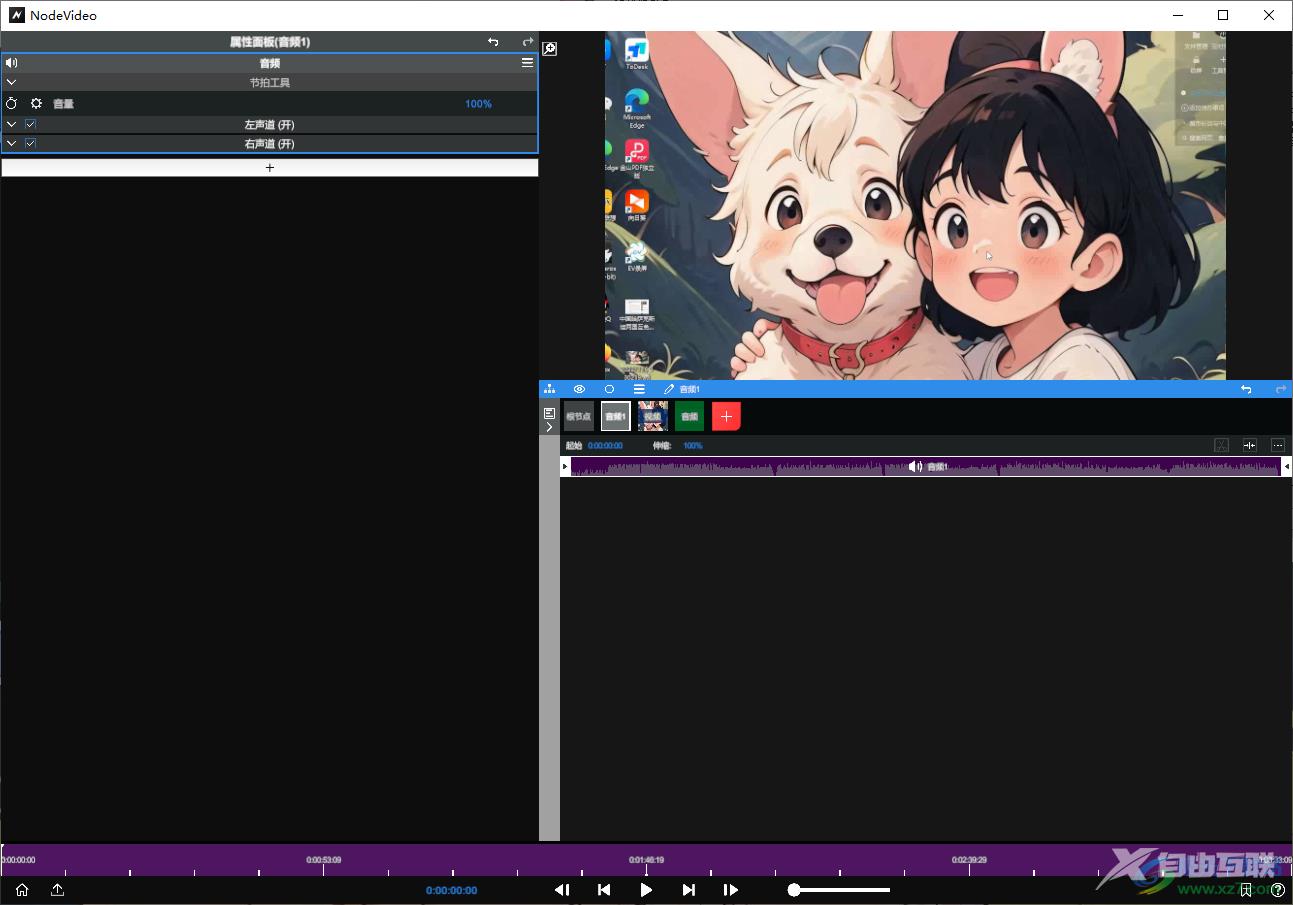
Task: Click the 伸缩 value 100%
Action: click(692, 446)
